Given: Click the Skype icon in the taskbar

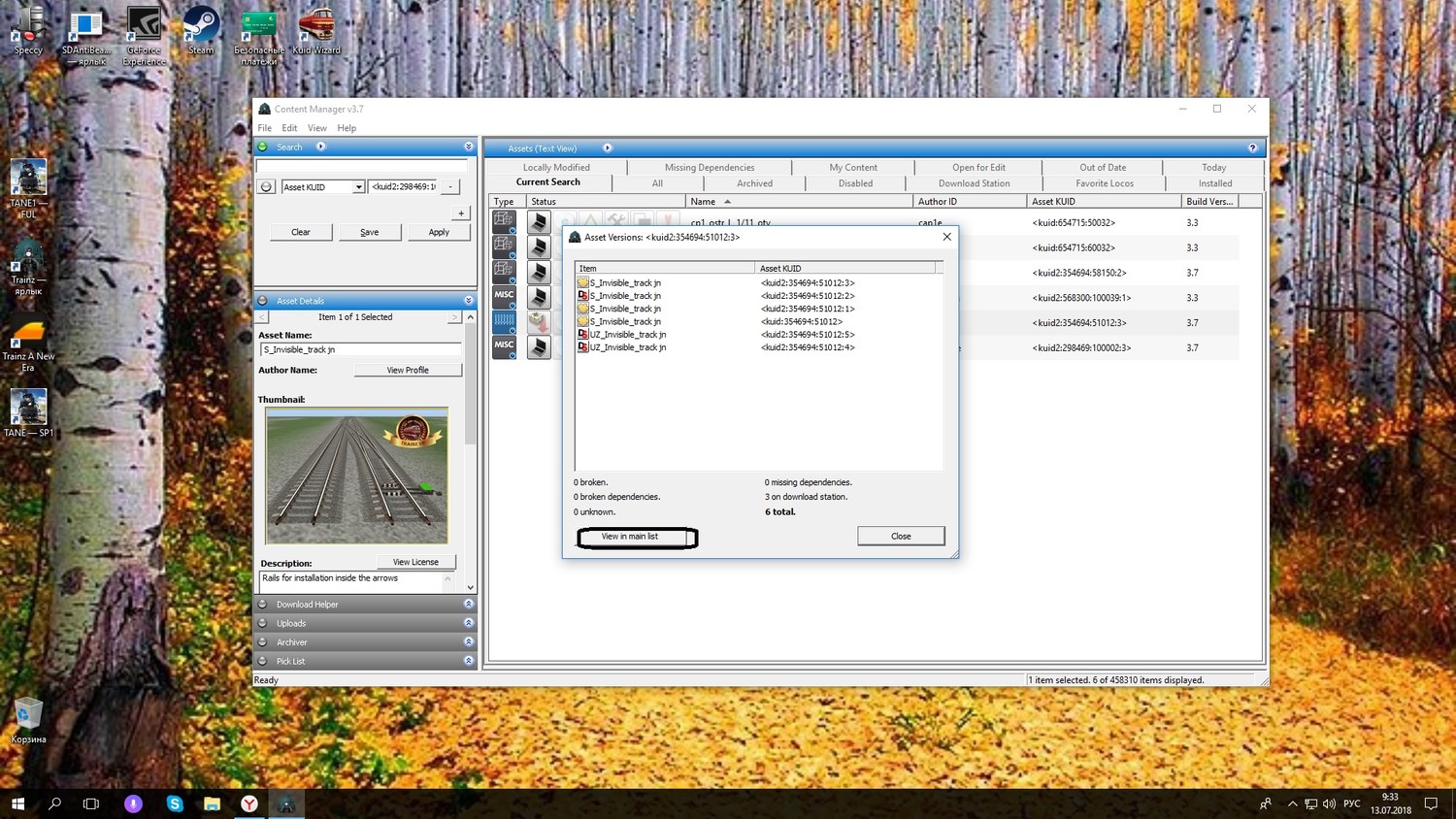Looking at the screenshot, I should (x=175, y=803).
